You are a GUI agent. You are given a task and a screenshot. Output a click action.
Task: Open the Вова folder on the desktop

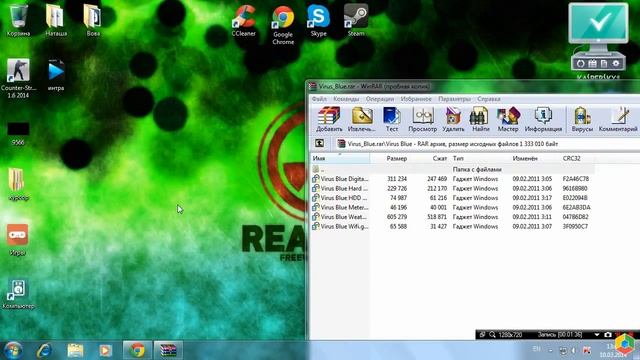93,20
